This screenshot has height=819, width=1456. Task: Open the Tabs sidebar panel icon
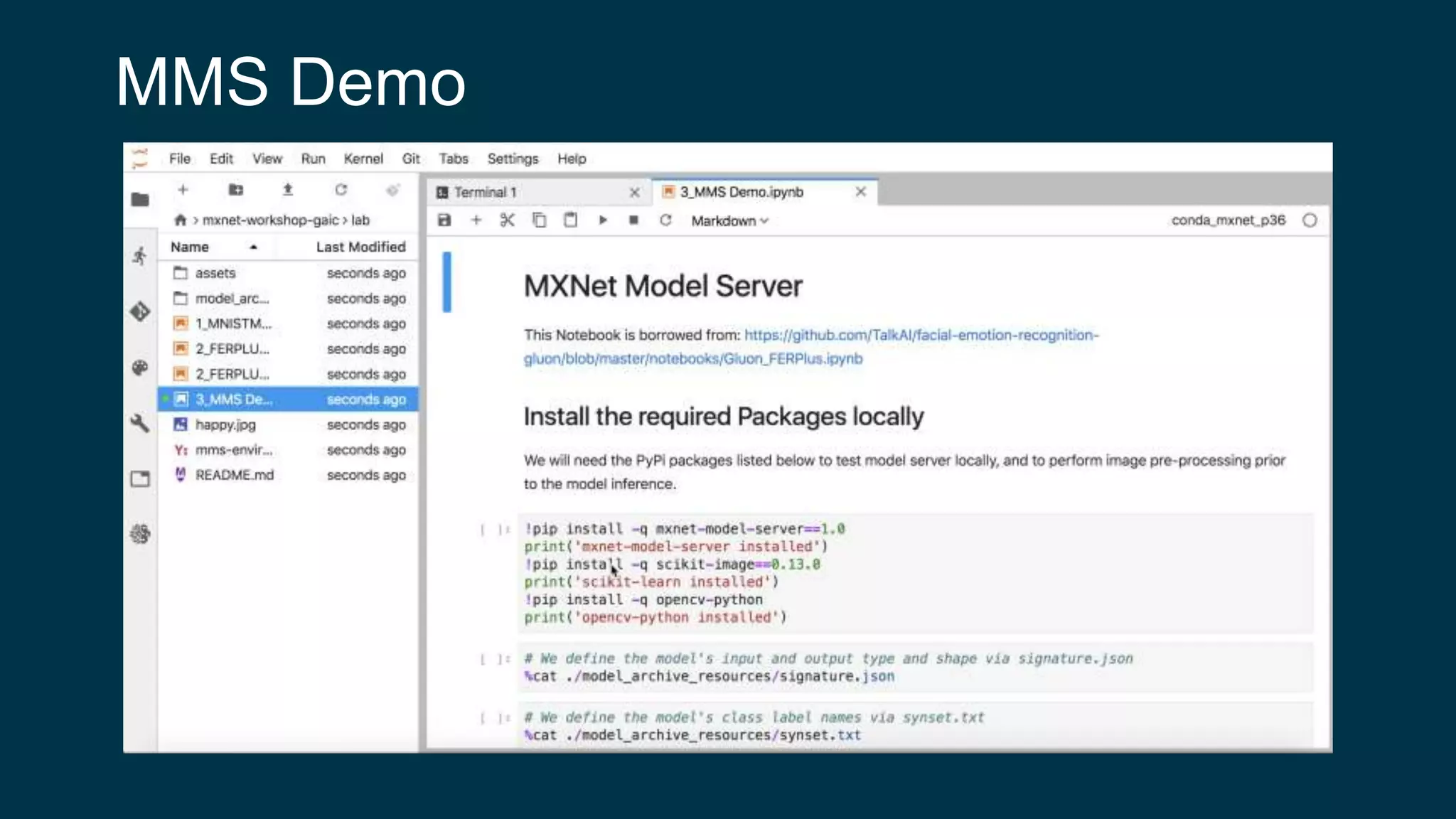(140, 479)
